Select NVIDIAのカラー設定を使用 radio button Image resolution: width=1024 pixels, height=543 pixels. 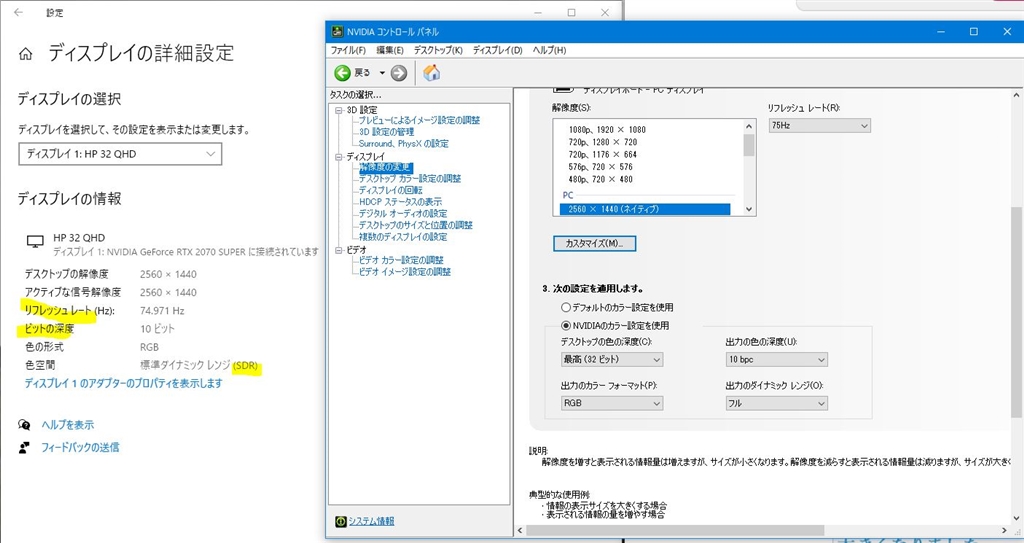coord(566,325)
